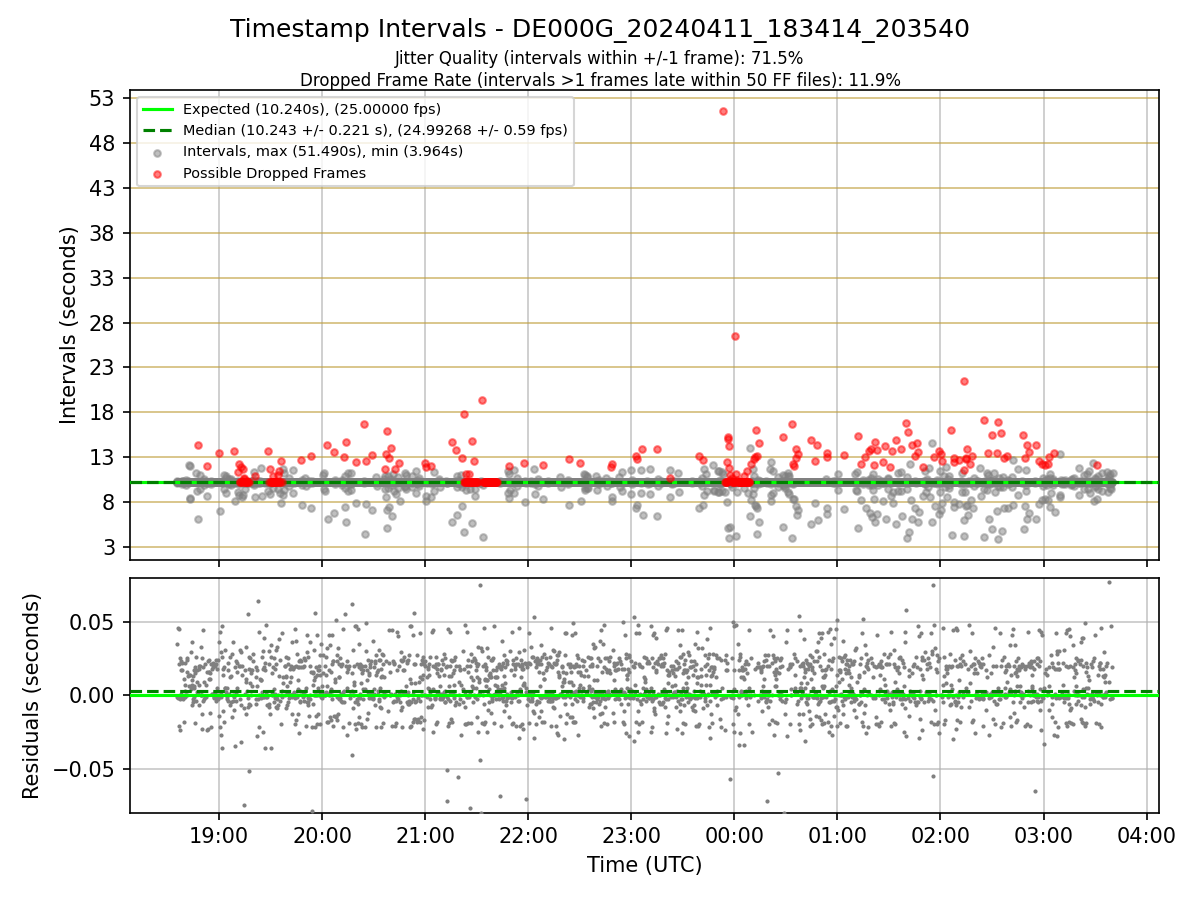Click y-axis tick label '43'
The height and width of the screenshot is (900, 1200).
click(x=104, y=188)
